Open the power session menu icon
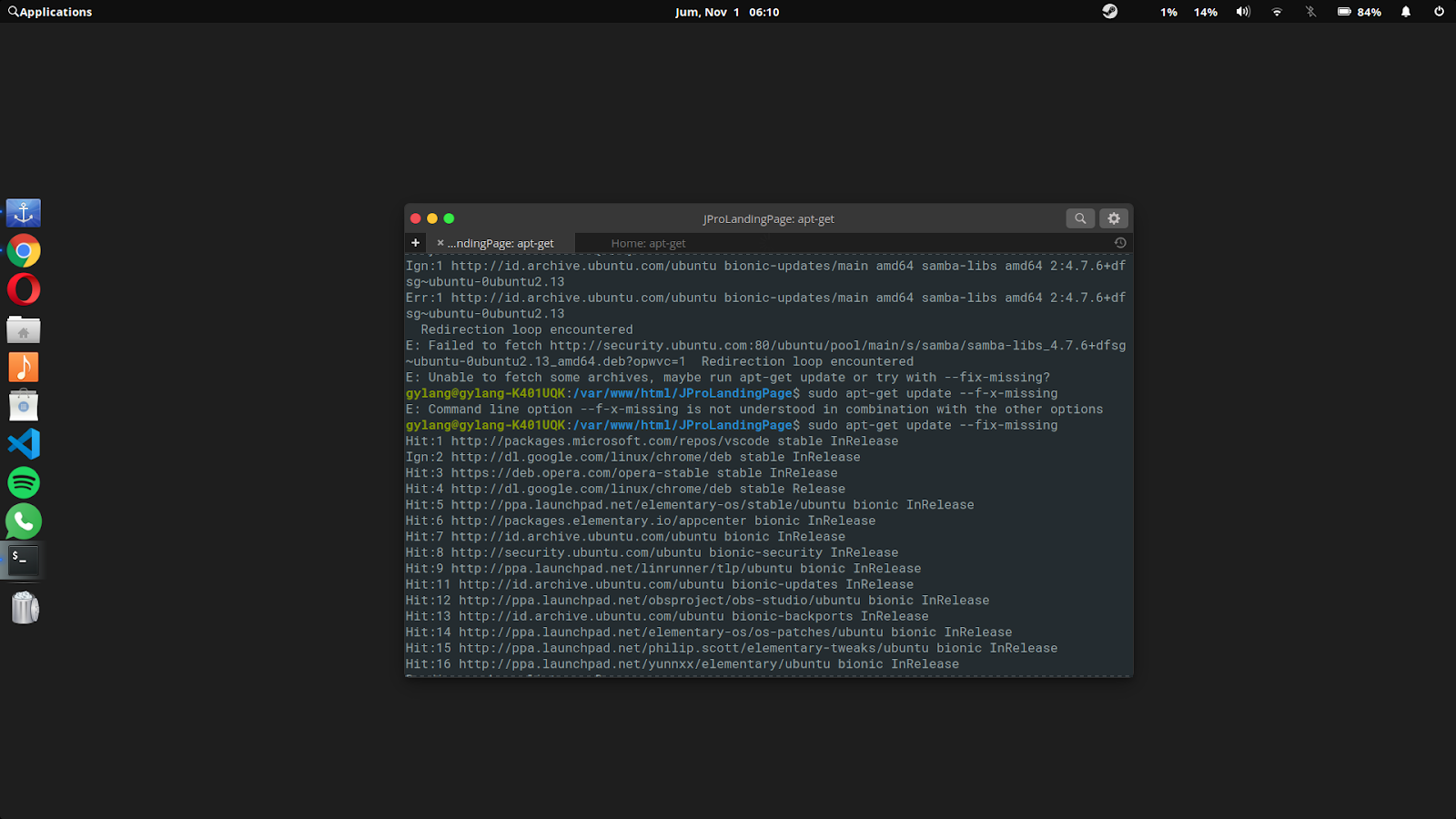This screenshot has width=1456, height=819. [x=1439, y=12]
